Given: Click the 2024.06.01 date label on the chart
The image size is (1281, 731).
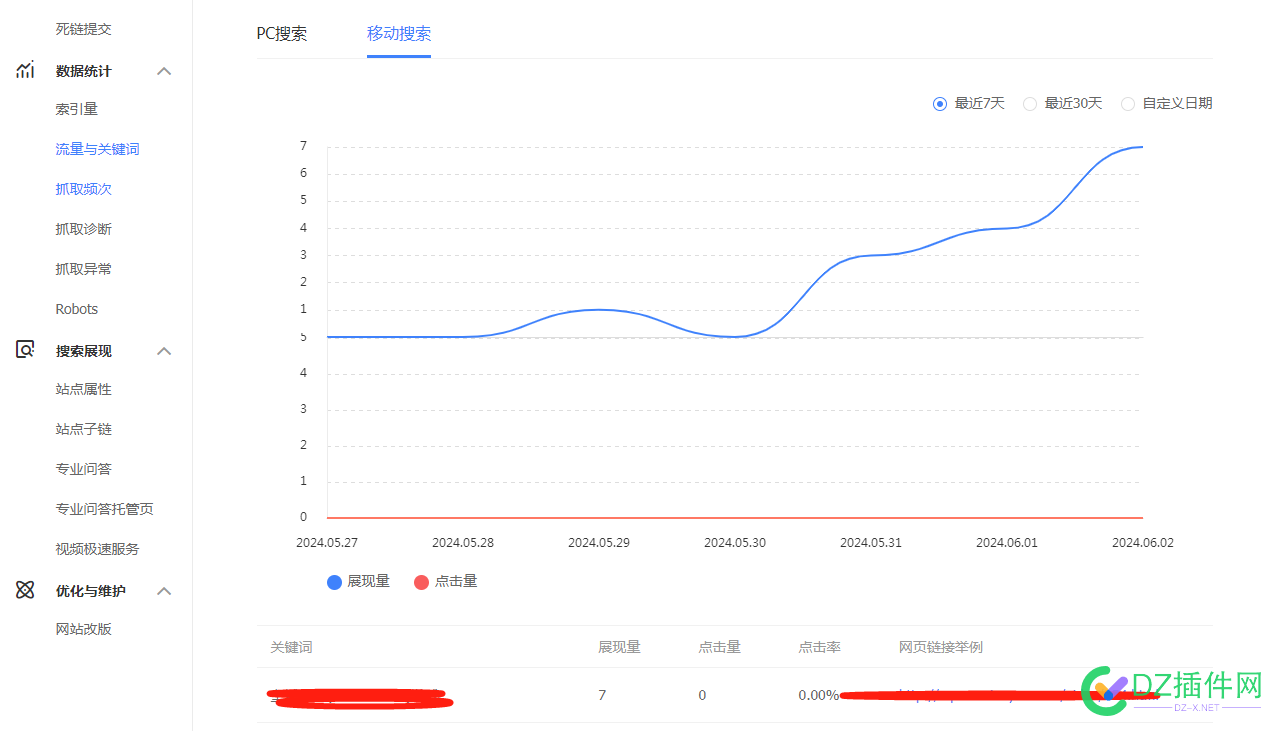Looking at the screenshot, I should click(x=1007, y=543).
